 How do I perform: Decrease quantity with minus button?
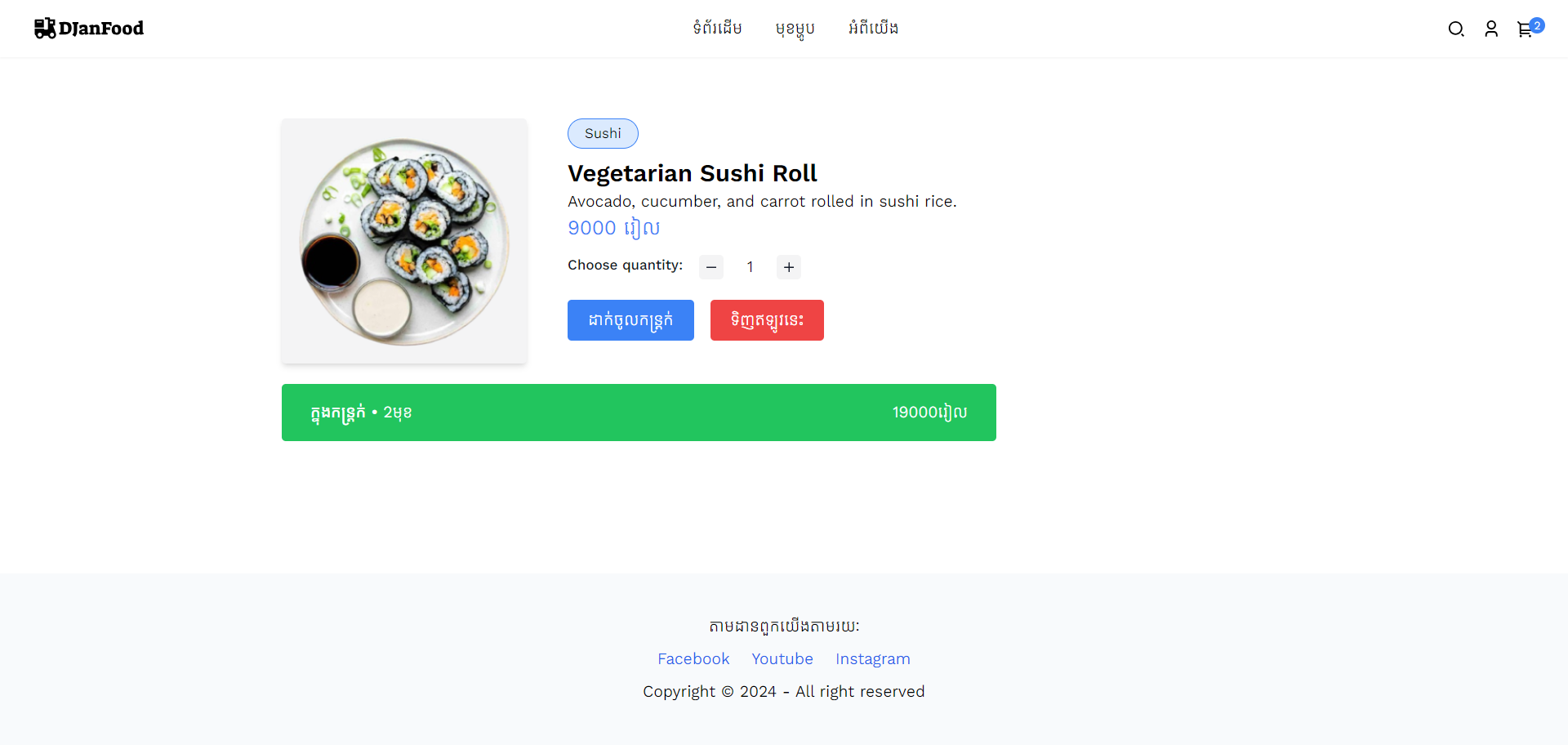tap(711, 267)
